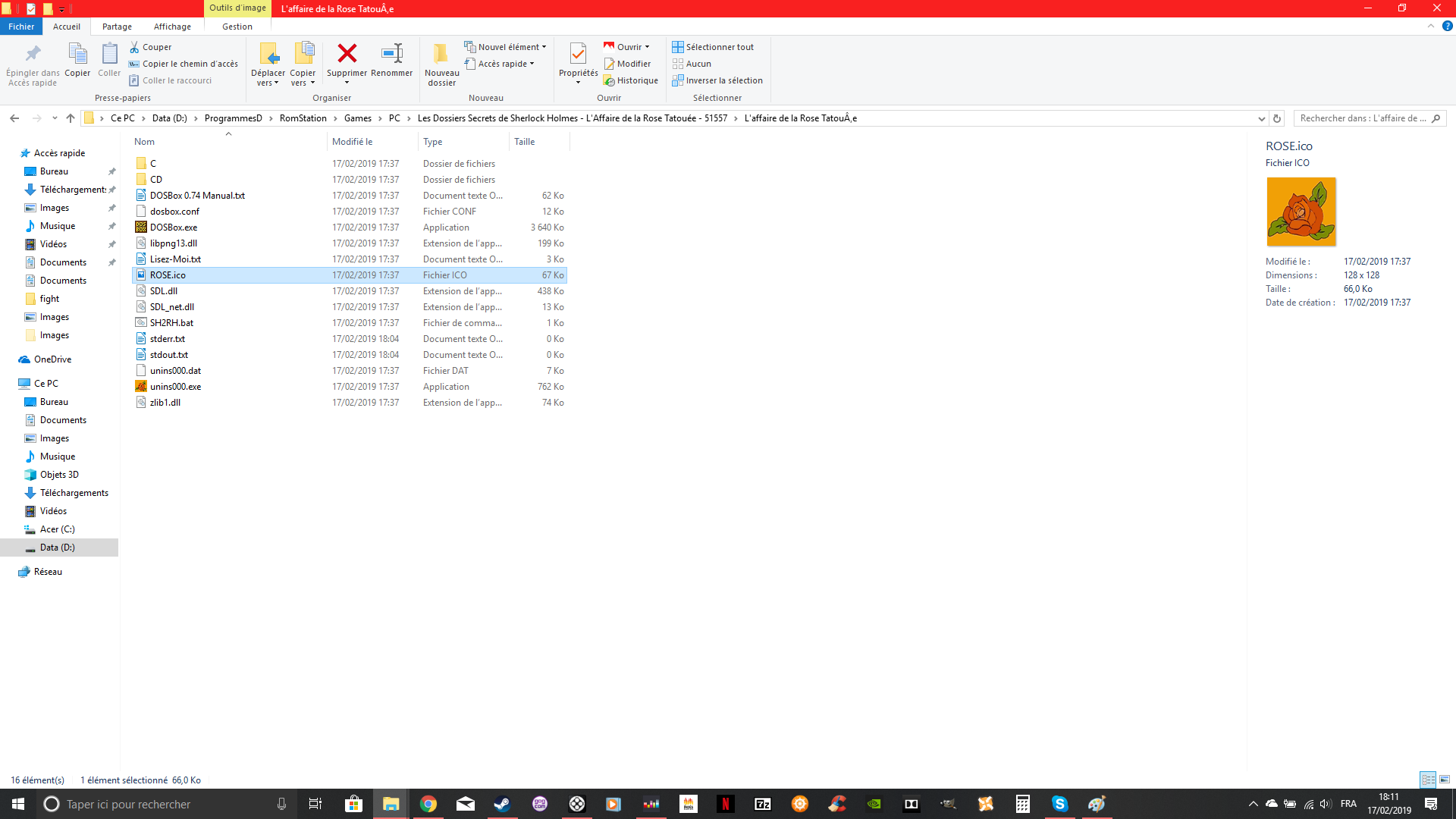The height and width of the screenshot is (819, 1456).
Task: Open the Explorer help question mark
Action: pyautogui.click(x=1447, y=26)
